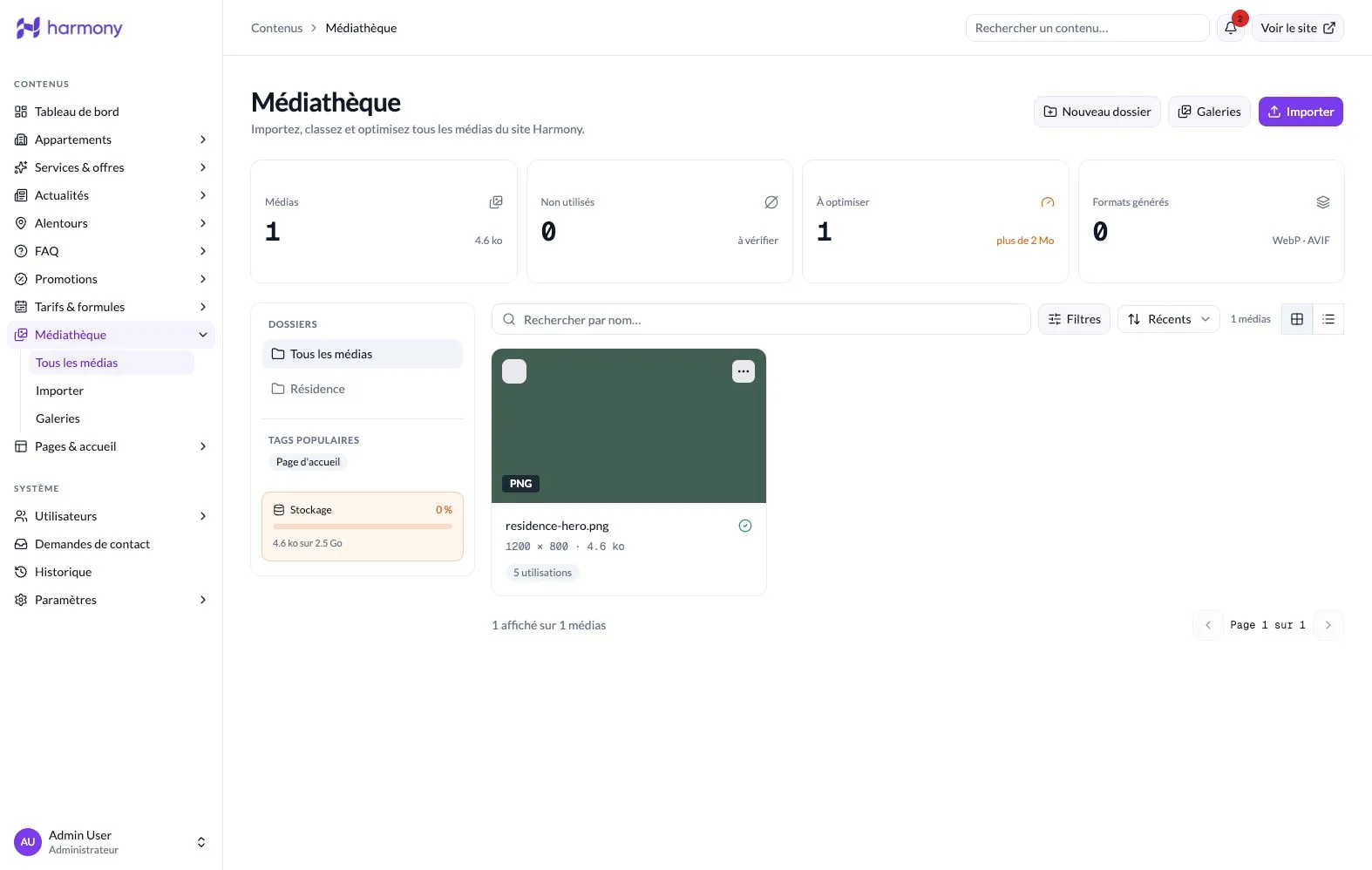Screen dimensions: 1372x870
Task: Click the Tableau de bord sidebar icon
Action: tap(21, 112)
